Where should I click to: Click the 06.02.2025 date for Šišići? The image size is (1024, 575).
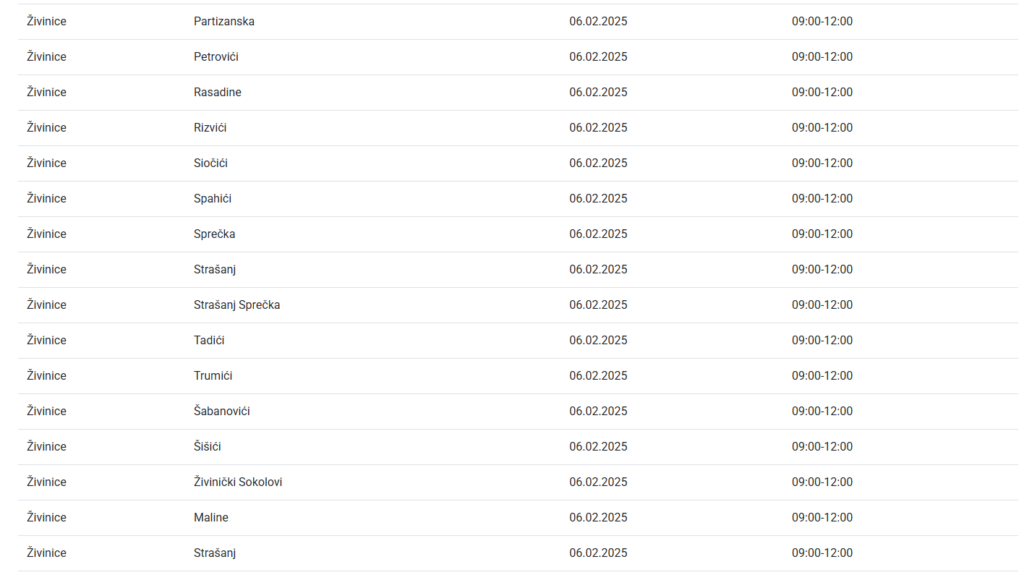coord(598,447)
